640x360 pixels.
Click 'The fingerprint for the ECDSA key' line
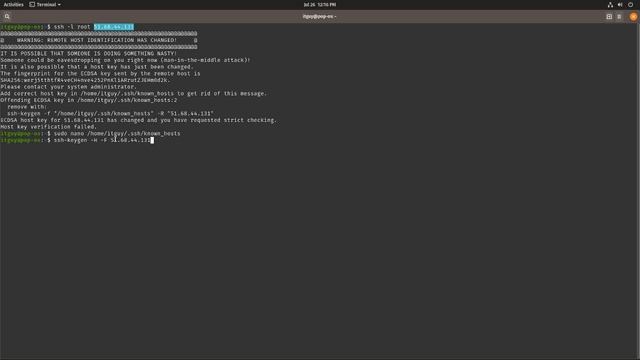pyautogui.click(x=100, y=73)
